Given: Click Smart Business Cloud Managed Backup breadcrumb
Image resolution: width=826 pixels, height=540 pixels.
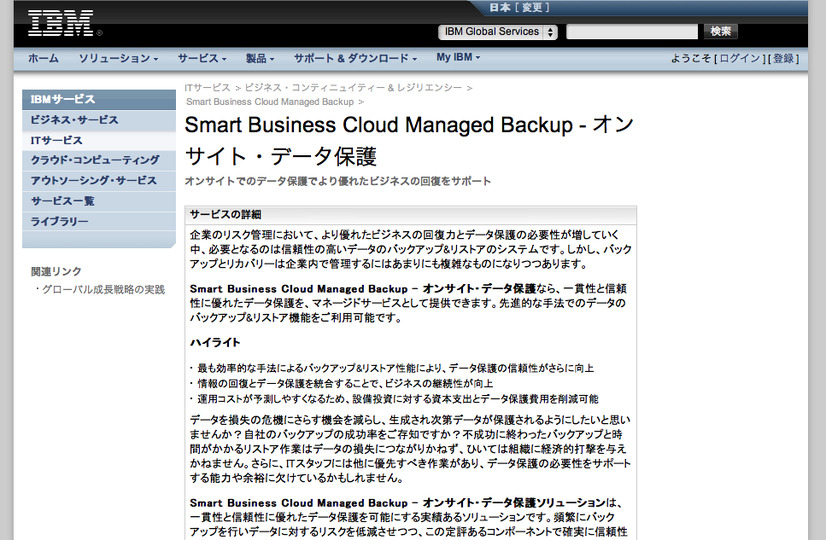Looking at the screenshot, I should tap(270, 102).
